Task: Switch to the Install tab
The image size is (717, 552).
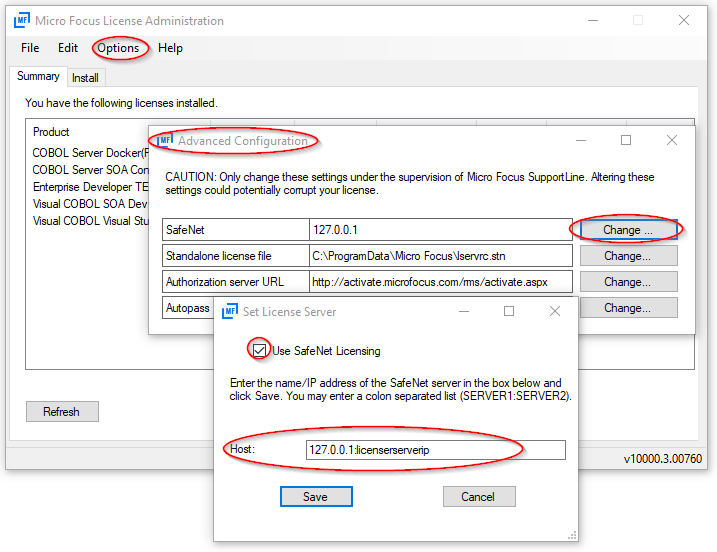Action: click(x=85, y=78)
